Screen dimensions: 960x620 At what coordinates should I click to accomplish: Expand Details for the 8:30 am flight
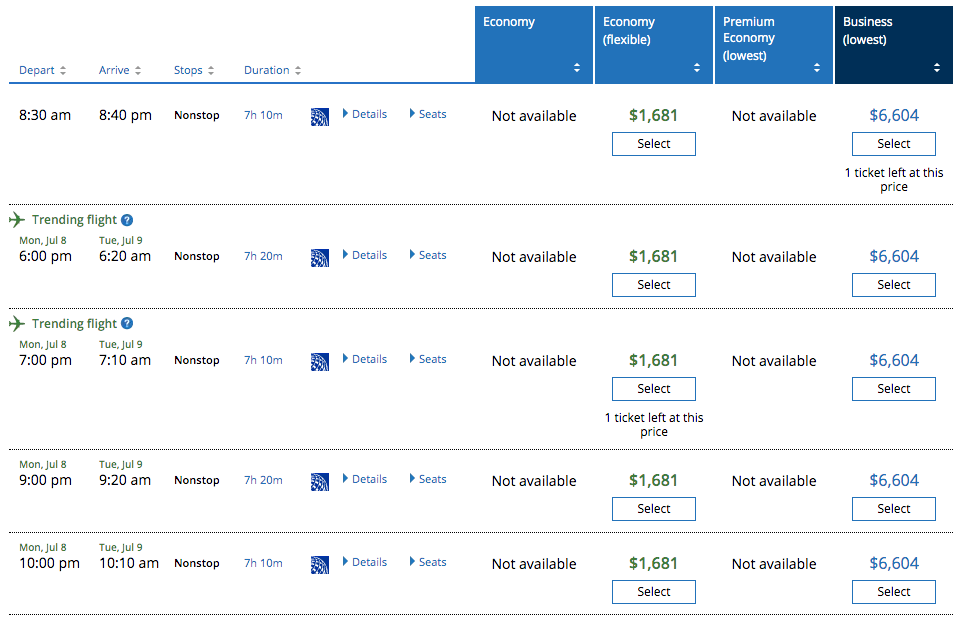pyautogui.click(x=365, y=114)
